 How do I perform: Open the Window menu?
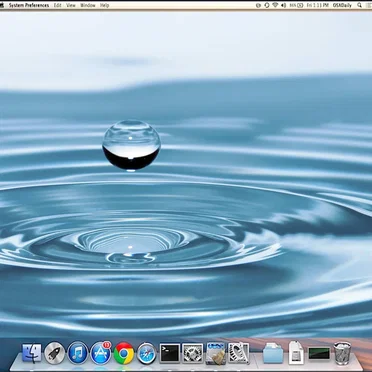pyautogui.click(x=88, y=5)
